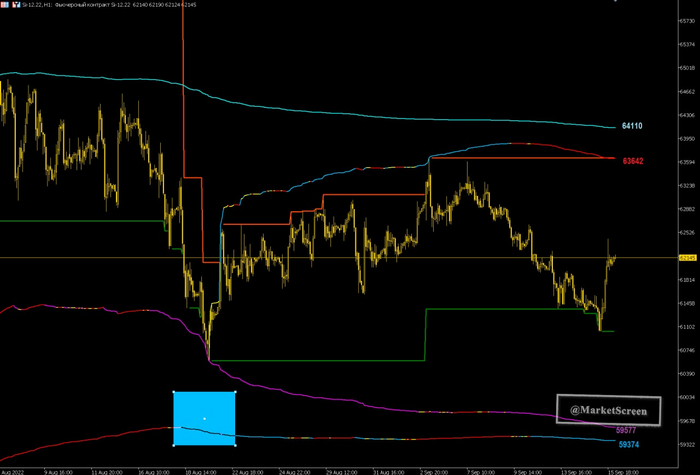
Task: Click the 16 Aug 10:00 time label
Action: [154, 472]
